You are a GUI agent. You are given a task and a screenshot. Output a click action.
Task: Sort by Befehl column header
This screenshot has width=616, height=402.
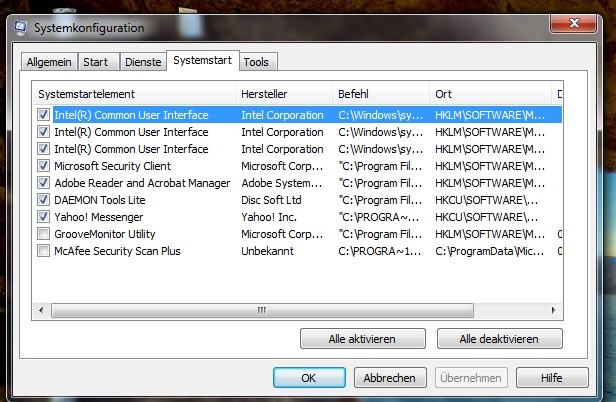coord(381,94)
